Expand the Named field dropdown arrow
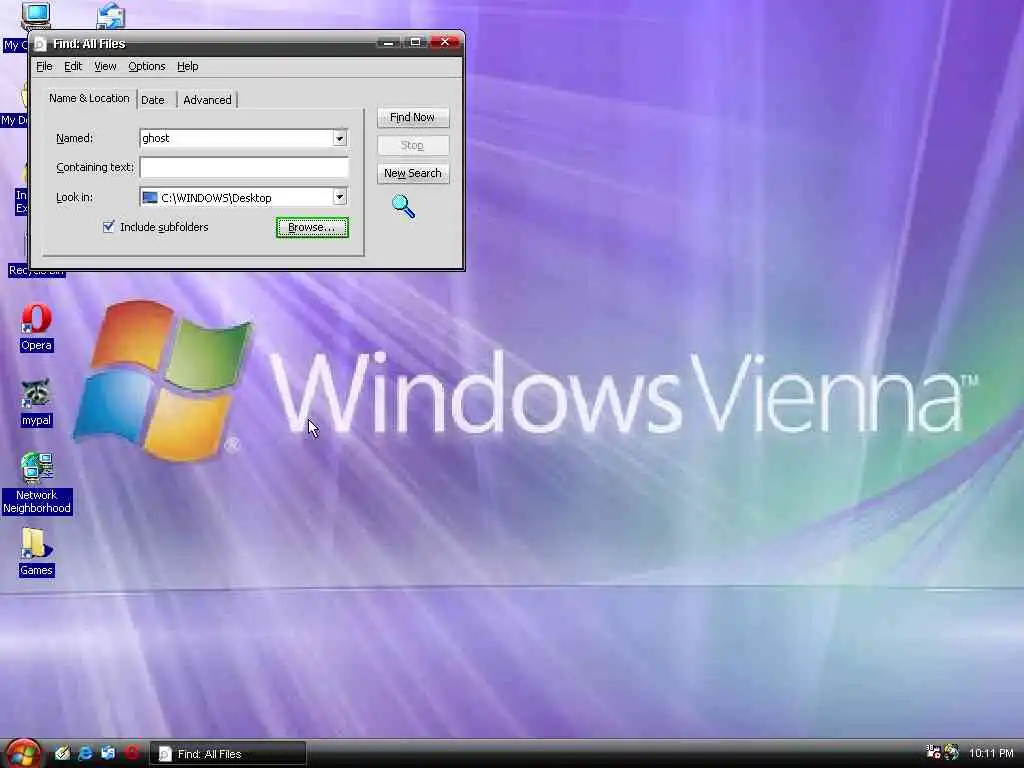This screenshot has height=768, width=1024. pos(339,138)
